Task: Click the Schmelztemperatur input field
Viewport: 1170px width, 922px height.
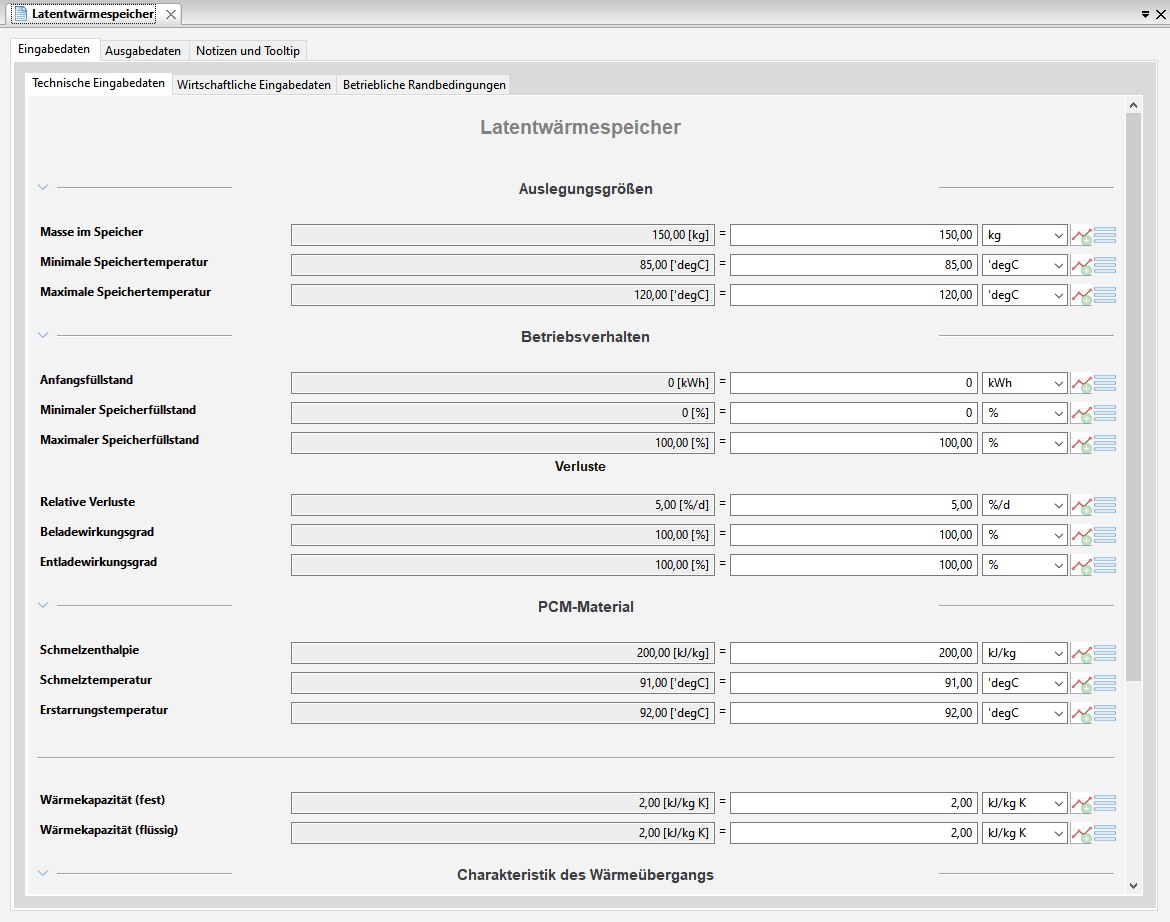Action: [x=854, y=683]
